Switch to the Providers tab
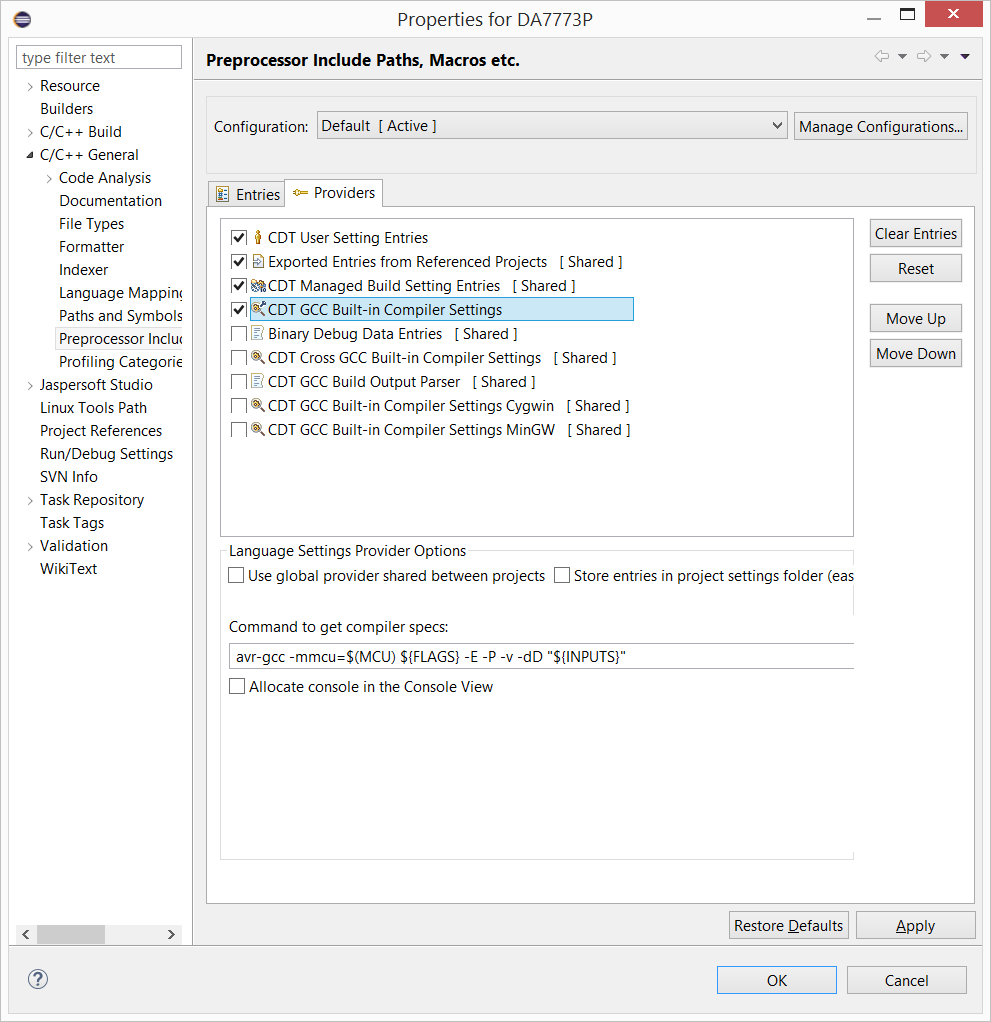This screenshot has width=991, height=1022. point(334,193)
